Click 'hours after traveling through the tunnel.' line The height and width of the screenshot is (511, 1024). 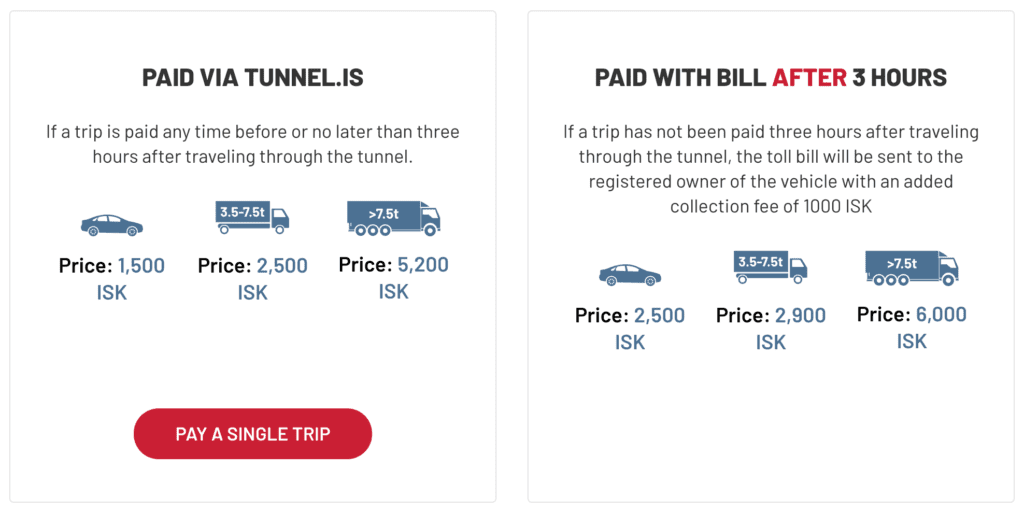pyautogui.click(x=252, y=157)
